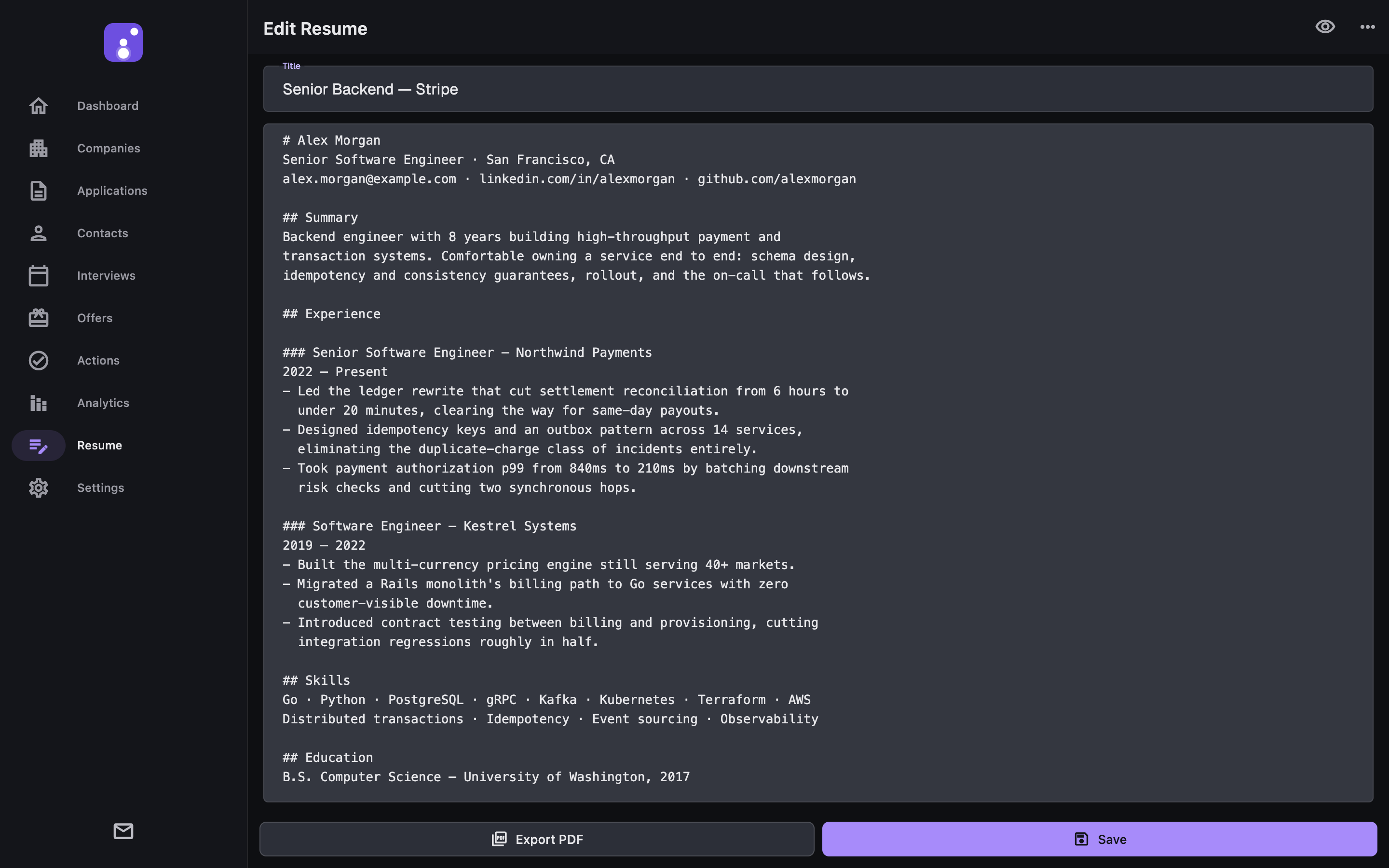Screen dimensions: 1389x868
Task: Click the Northwind Payments job heading
Action: click(467, 353)
